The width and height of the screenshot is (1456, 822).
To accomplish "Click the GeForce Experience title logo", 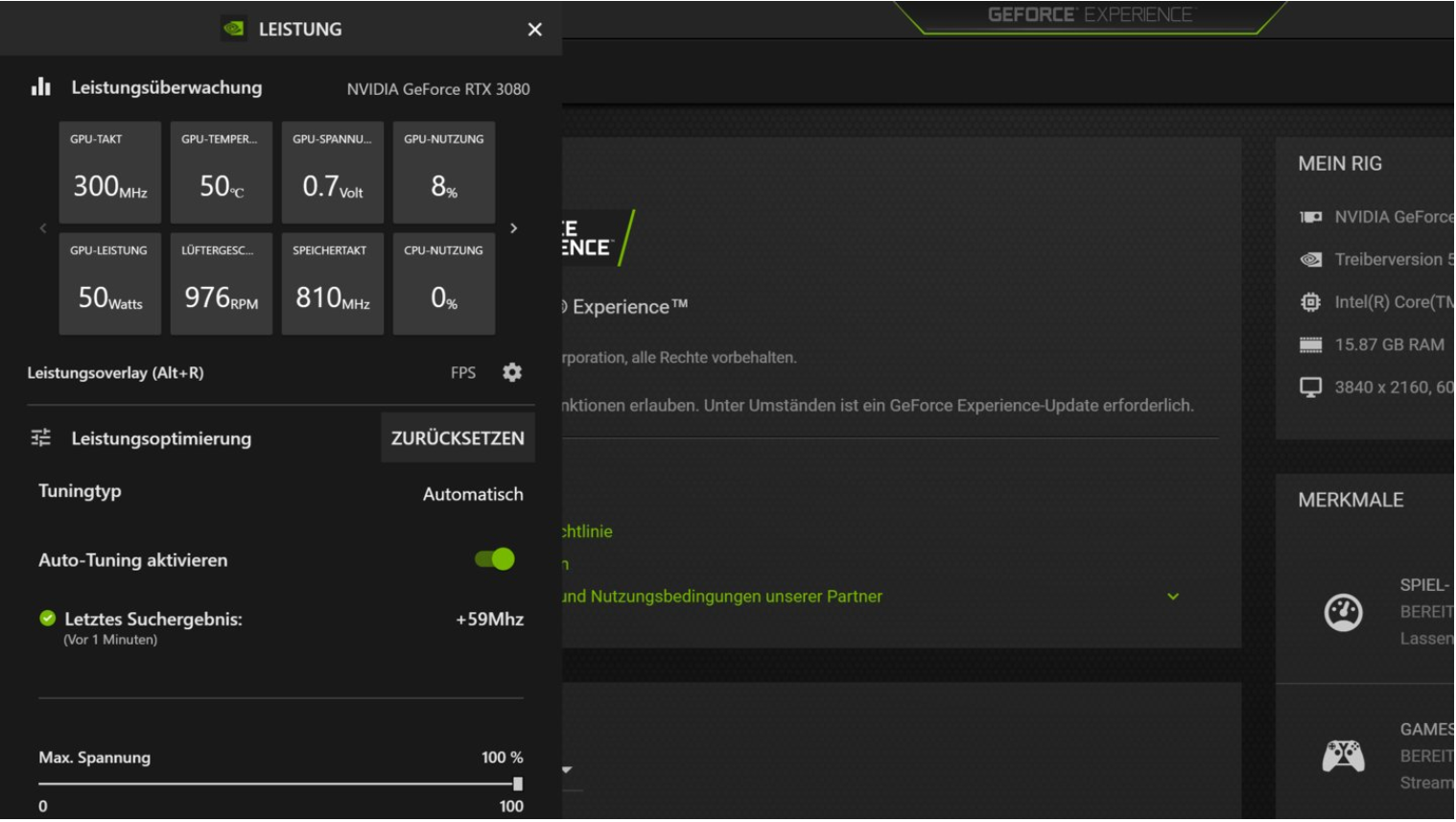I will [x=1090, y=14].
